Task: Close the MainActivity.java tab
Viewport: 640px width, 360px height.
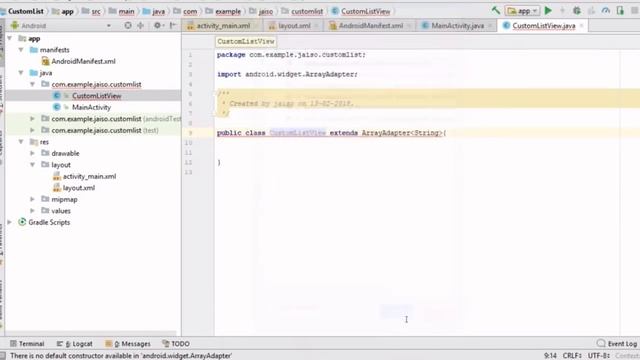Action: coord(490,26)
